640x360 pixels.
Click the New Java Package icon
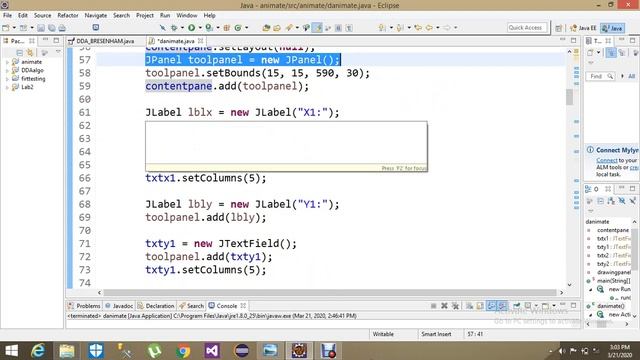click(227, 28)
